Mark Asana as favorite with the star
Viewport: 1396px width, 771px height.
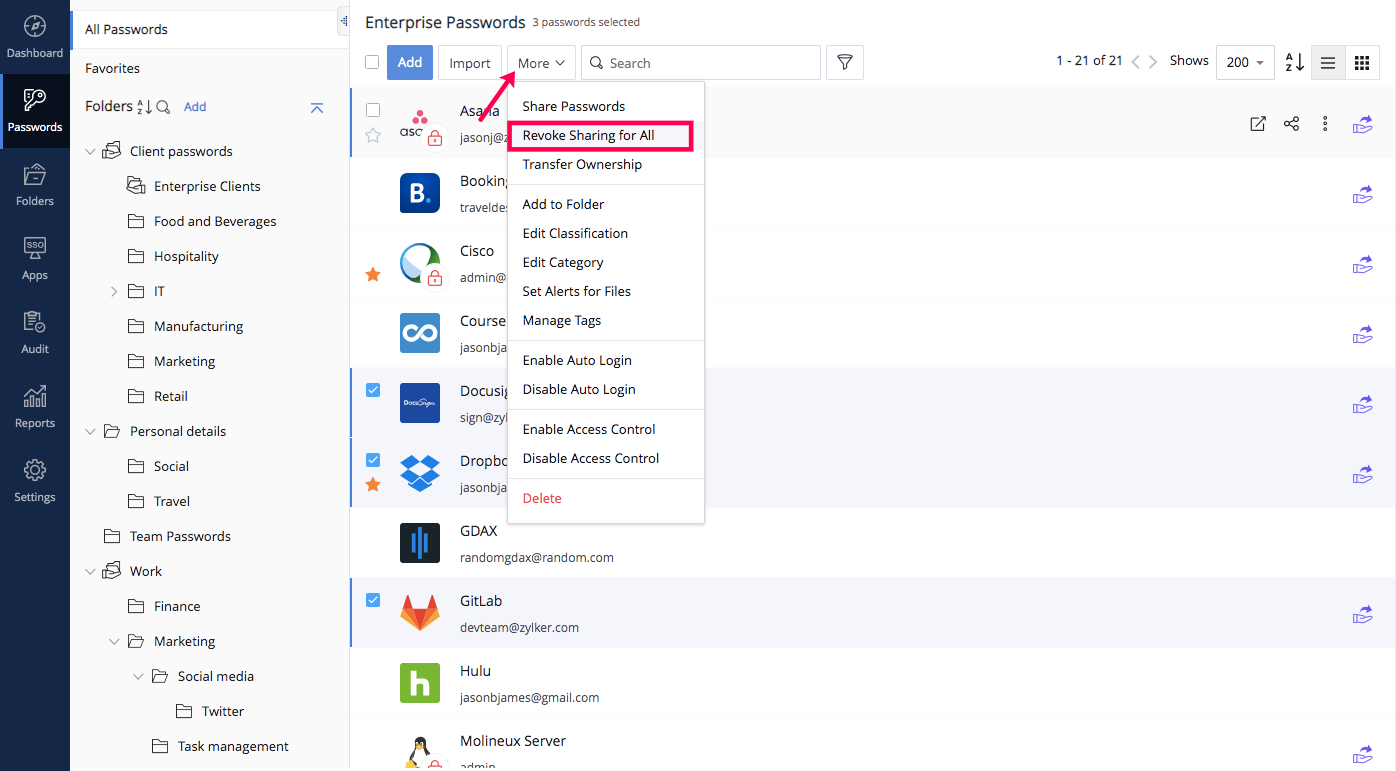tap(373, 135)
